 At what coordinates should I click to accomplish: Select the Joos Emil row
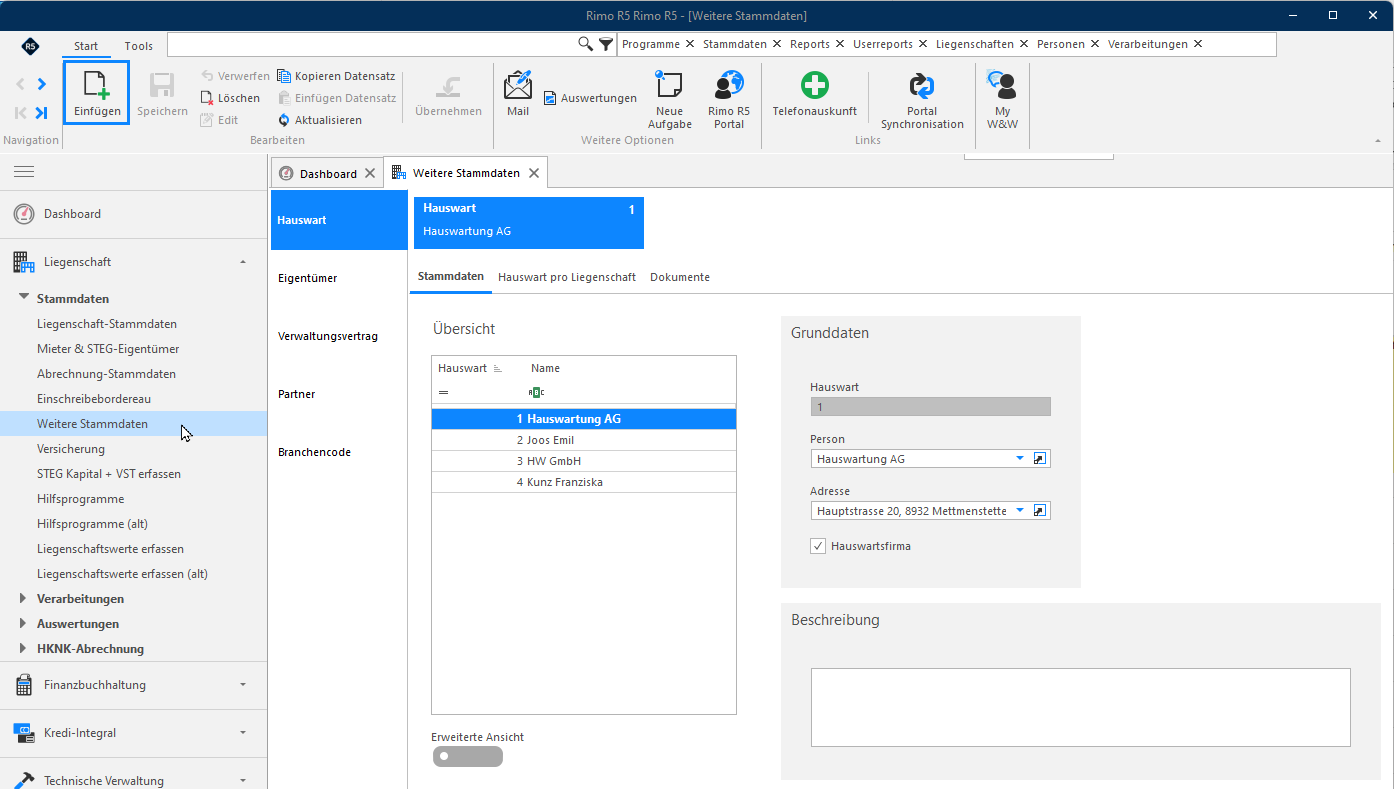tap(584, 440)
